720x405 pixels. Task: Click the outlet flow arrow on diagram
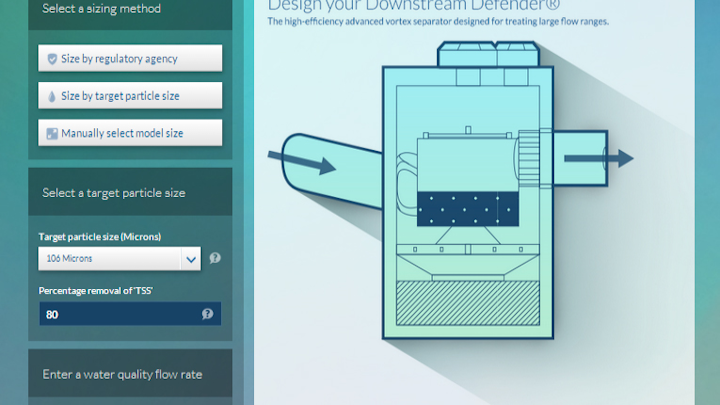point(599,158)
